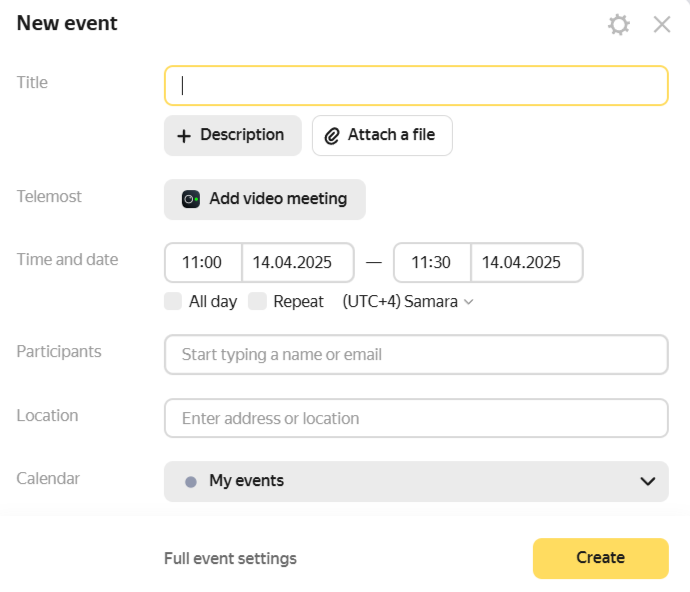Click the Add video meeting button
This screenshot has height=592, width=690.
(x=265, y=199)
